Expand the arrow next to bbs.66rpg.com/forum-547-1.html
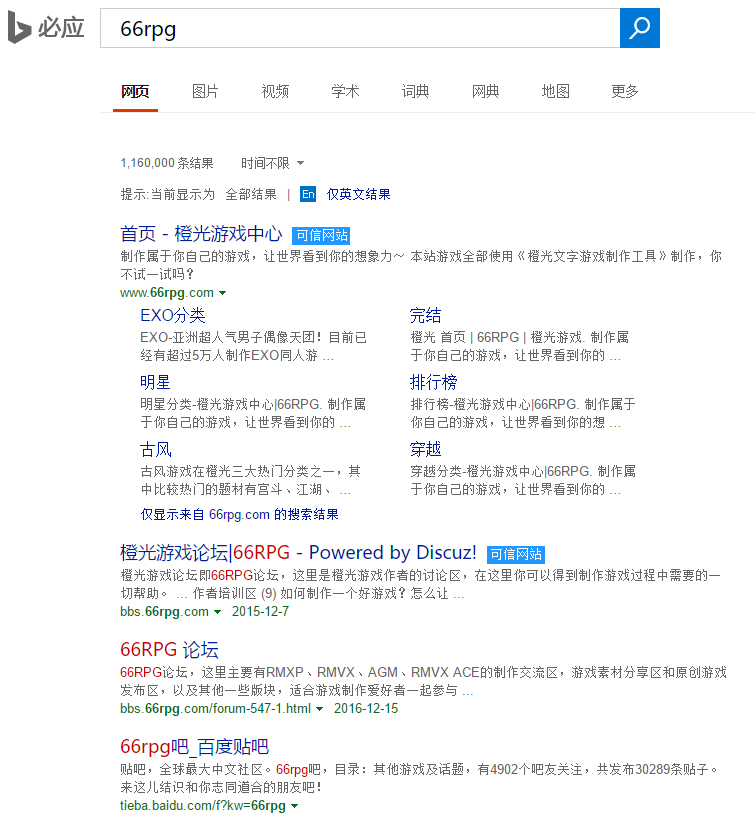 (x=319, y=709)
